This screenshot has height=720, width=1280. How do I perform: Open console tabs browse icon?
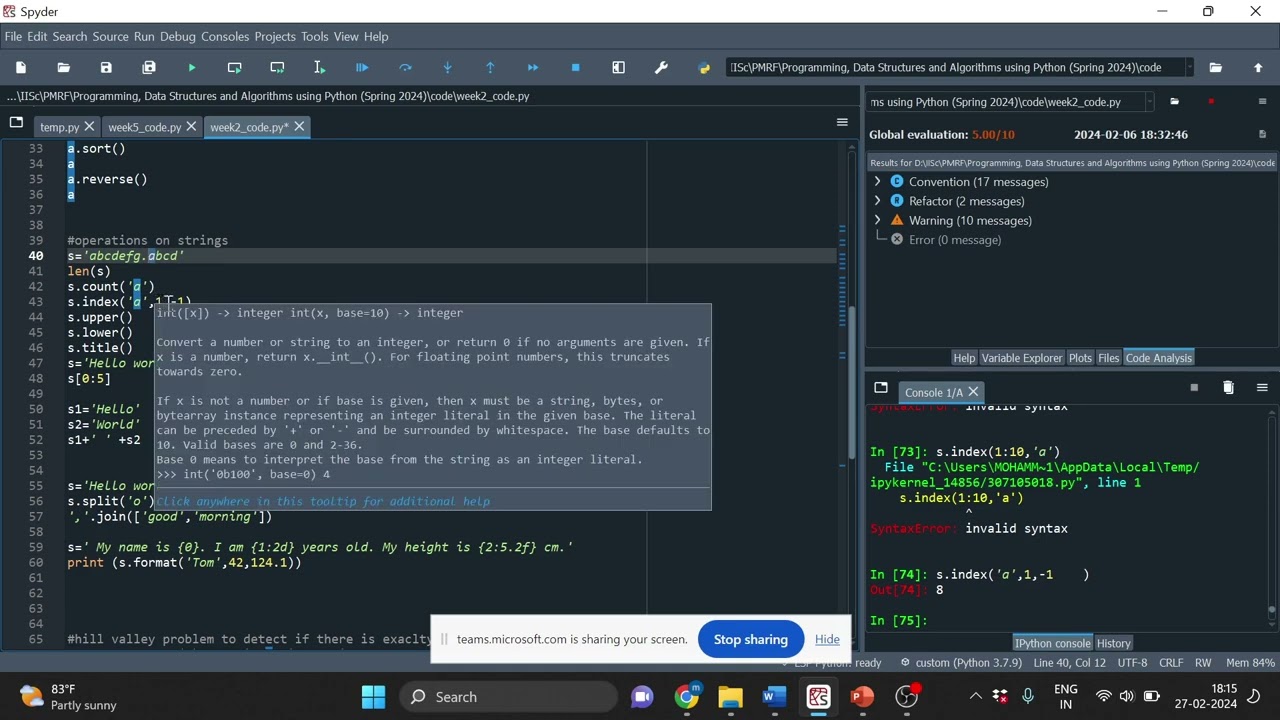881,388
